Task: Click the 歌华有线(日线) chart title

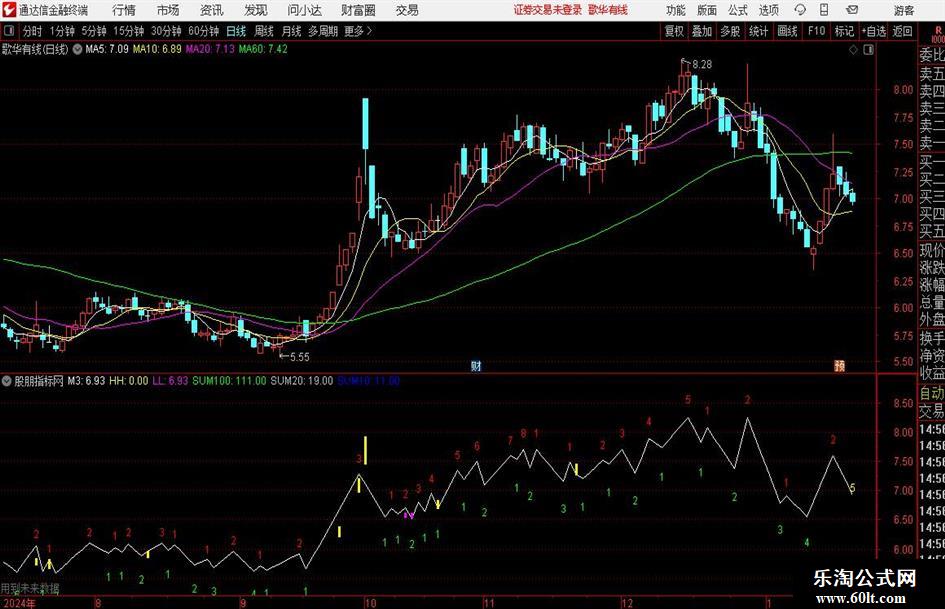Action: point(35,49)
